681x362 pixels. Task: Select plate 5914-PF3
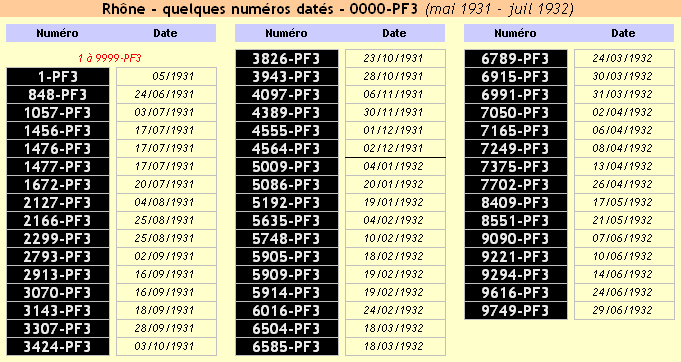click(287, 293)
